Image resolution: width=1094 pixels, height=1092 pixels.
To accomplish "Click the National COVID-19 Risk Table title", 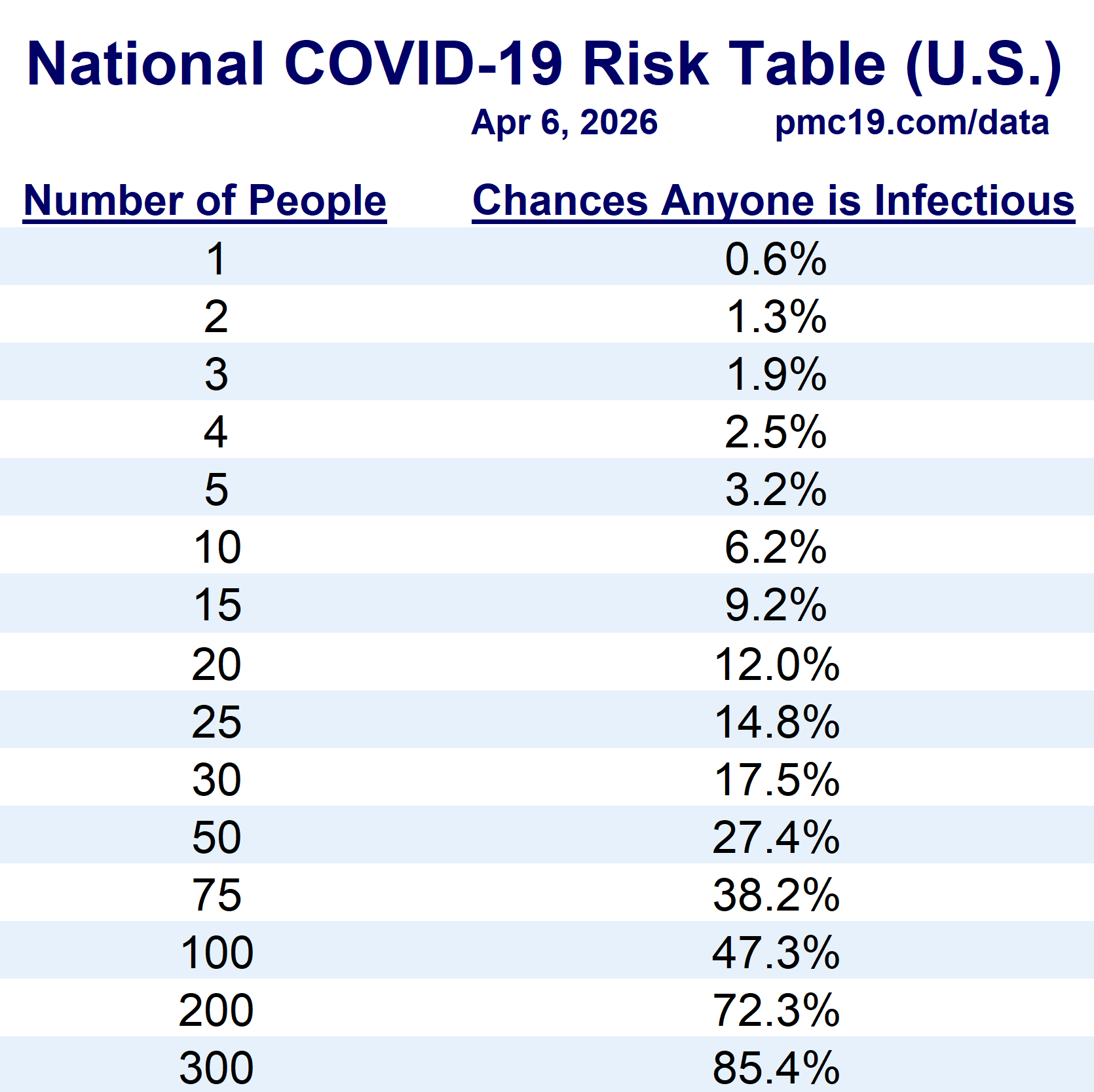I will tap(544, 64).
